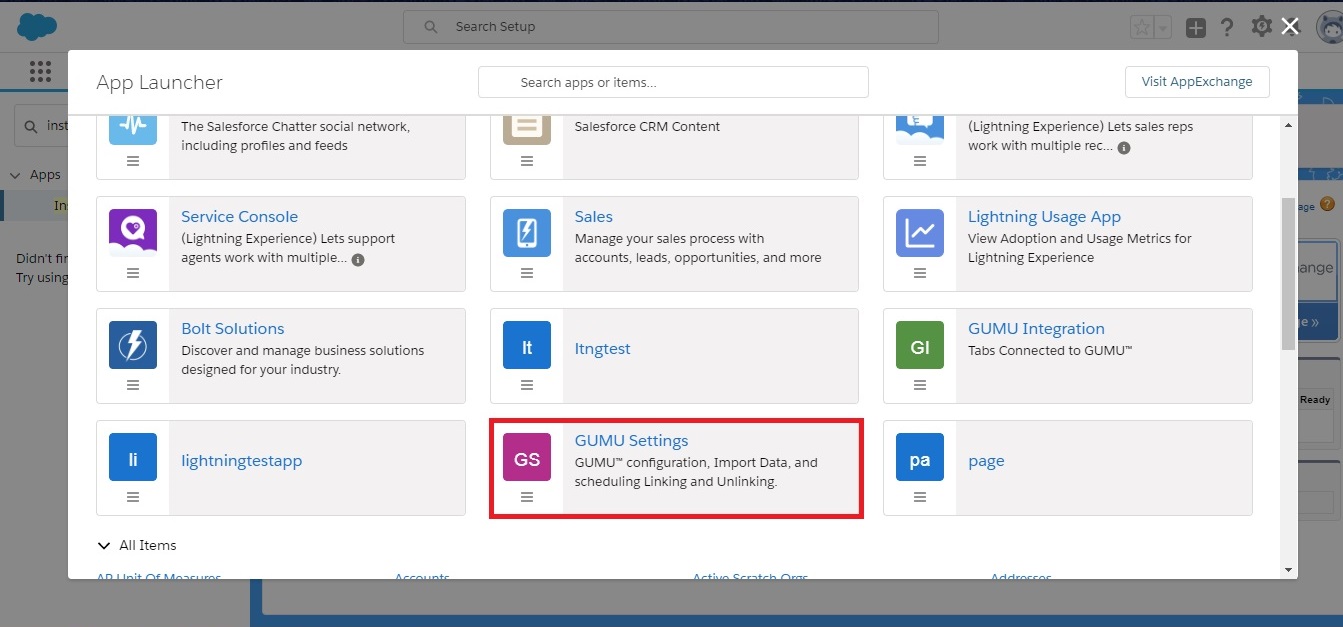Image resolution: width=1343 pixels, height=627 pixels.
Task: Click the 'lt' icon for ltngtest
Action: [x=527, y=345]
